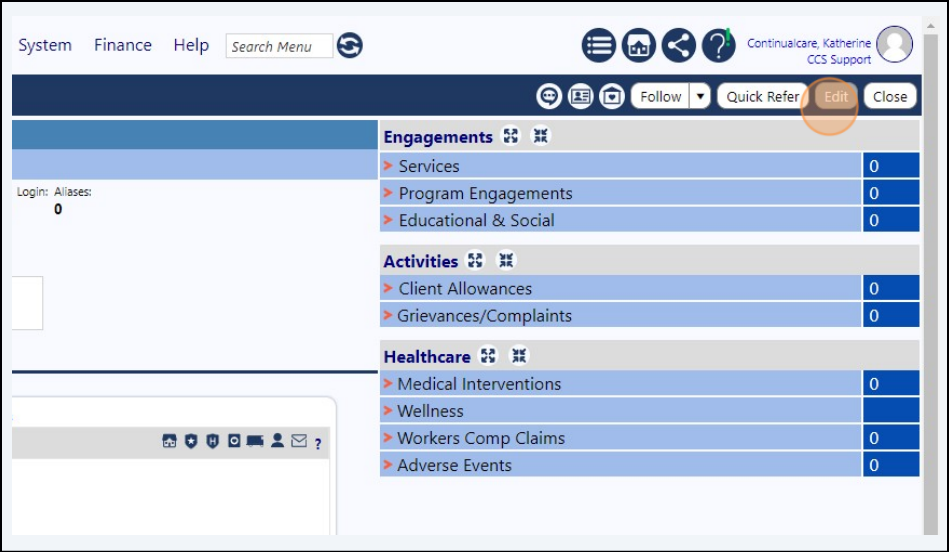Open the chat bubble icon in record toolbar

pos(549,96)
